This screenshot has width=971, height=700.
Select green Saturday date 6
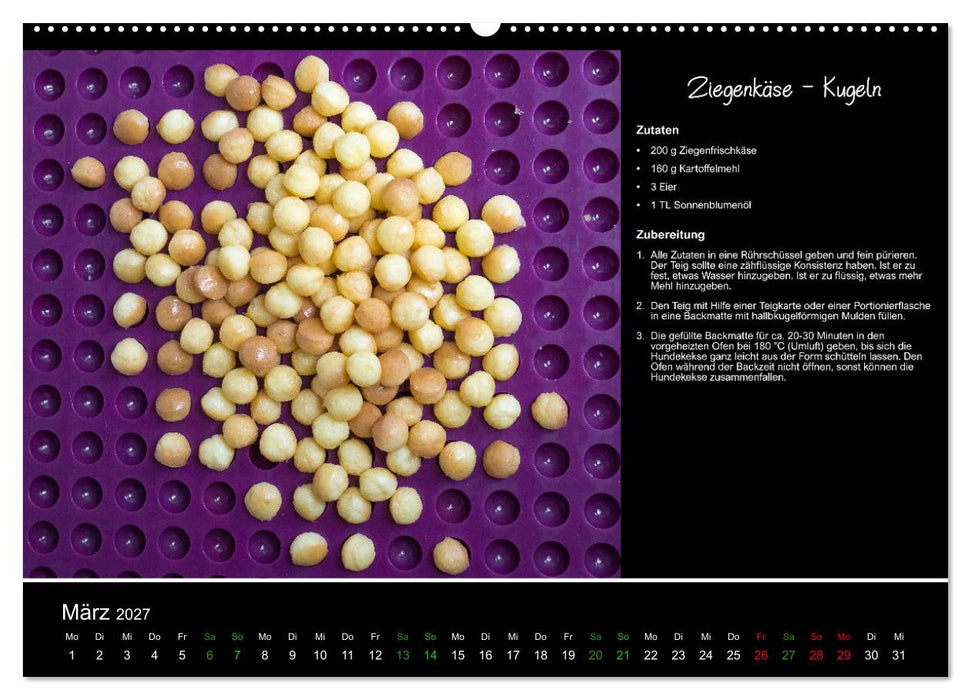pos(209,655)
